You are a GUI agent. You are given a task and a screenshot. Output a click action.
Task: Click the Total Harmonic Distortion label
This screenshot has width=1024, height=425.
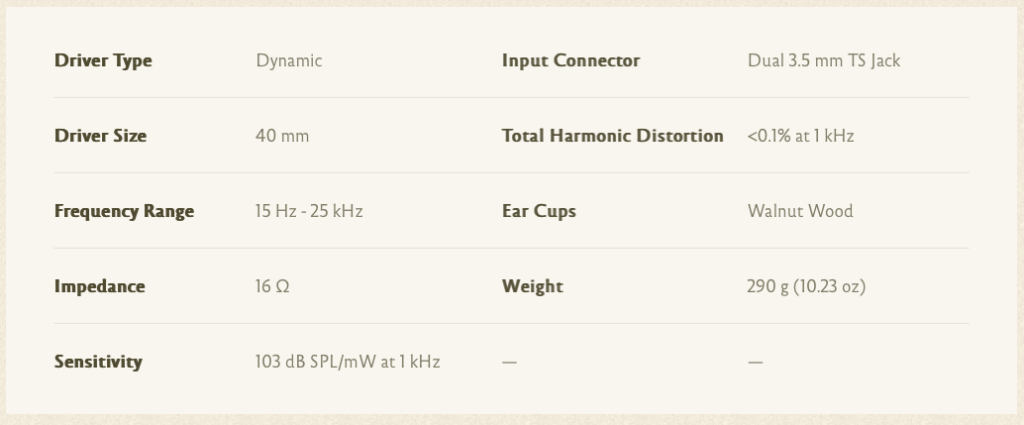612,135
